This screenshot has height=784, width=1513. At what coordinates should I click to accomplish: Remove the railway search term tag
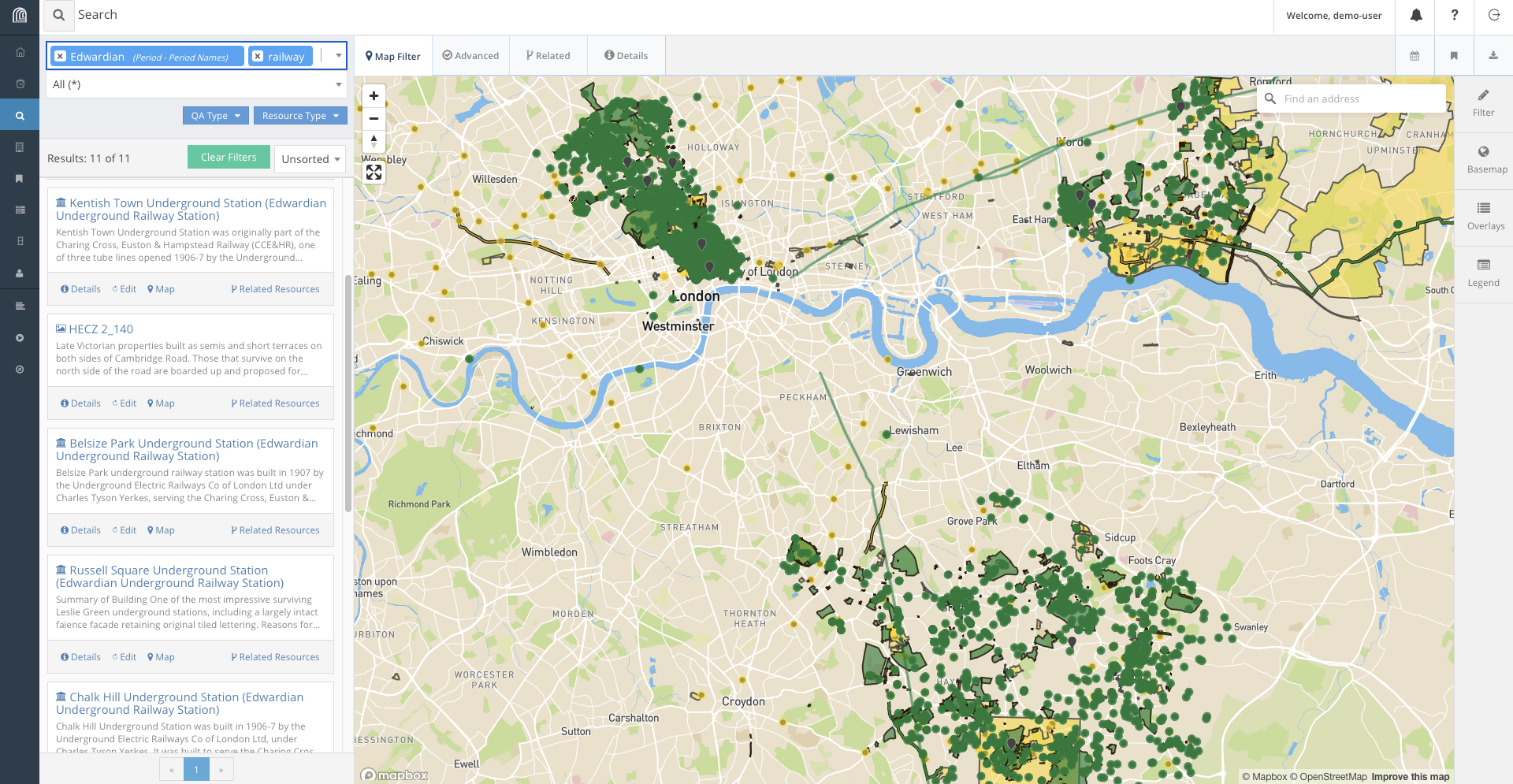coord(258,57)
